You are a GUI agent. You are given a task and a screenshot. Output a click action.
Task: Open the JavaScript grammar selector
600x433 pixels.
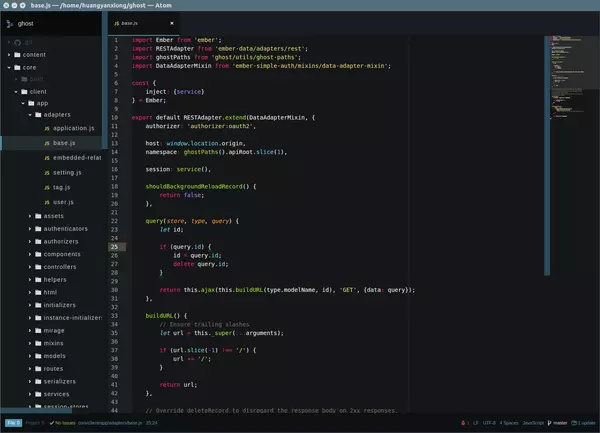pos(533,423)
